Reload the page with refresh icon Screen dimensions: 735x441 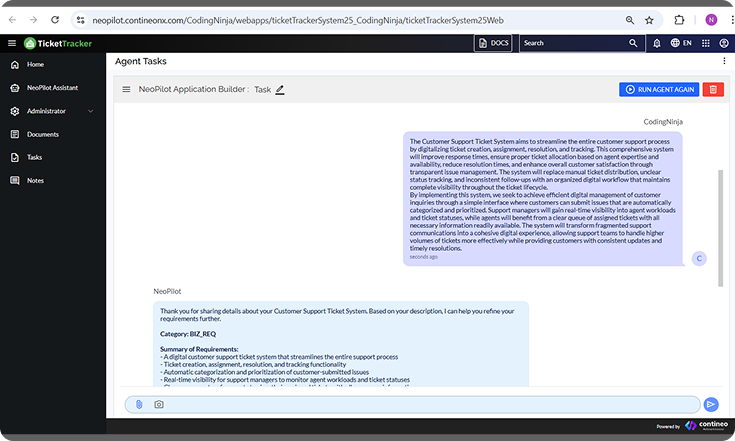coord(55,20)
